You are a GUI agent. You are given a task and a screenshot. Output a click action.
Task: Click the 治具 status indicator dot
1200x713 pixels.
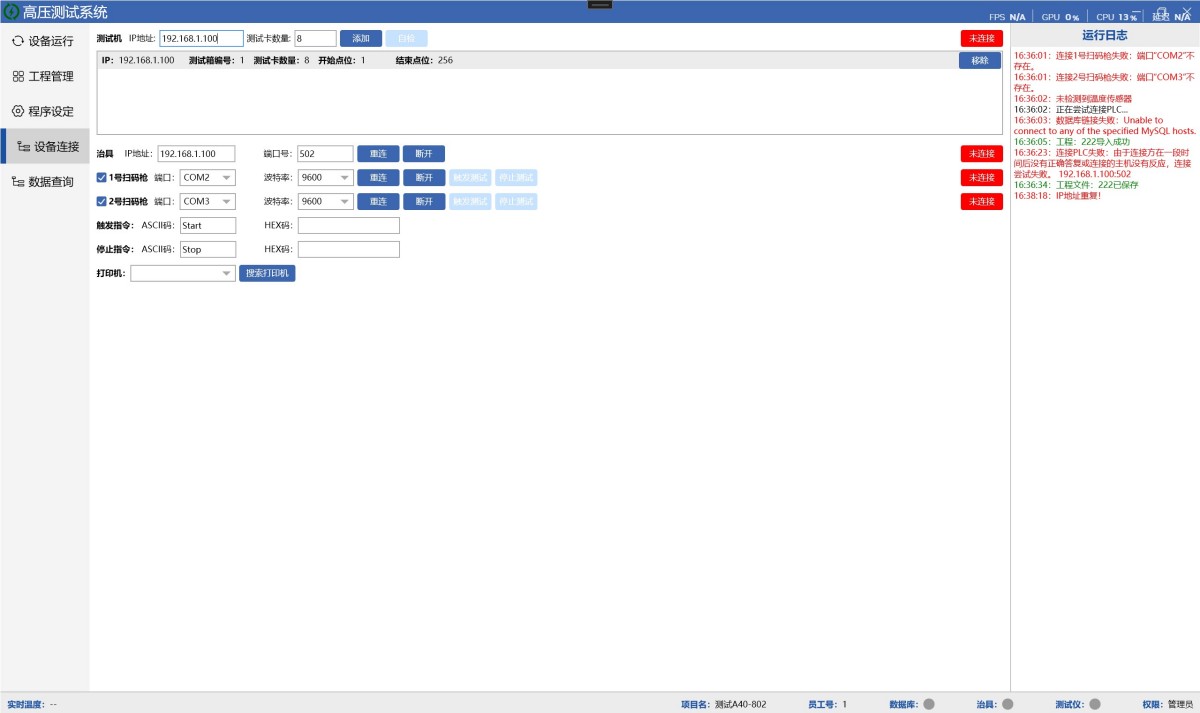coord(1007,704)
